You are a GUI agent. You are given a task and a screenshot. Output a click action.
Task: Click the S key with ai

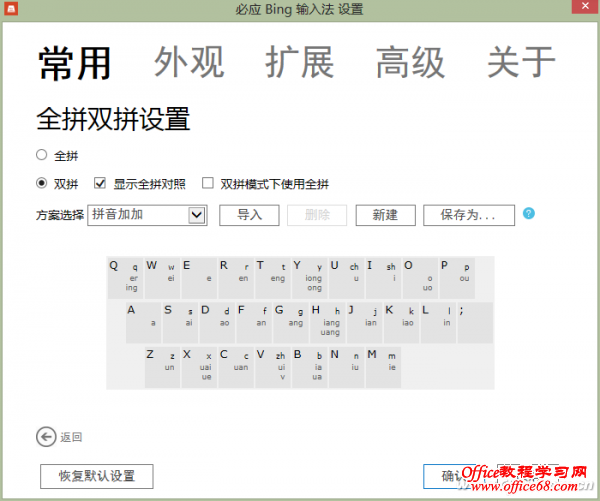(180, 323)
